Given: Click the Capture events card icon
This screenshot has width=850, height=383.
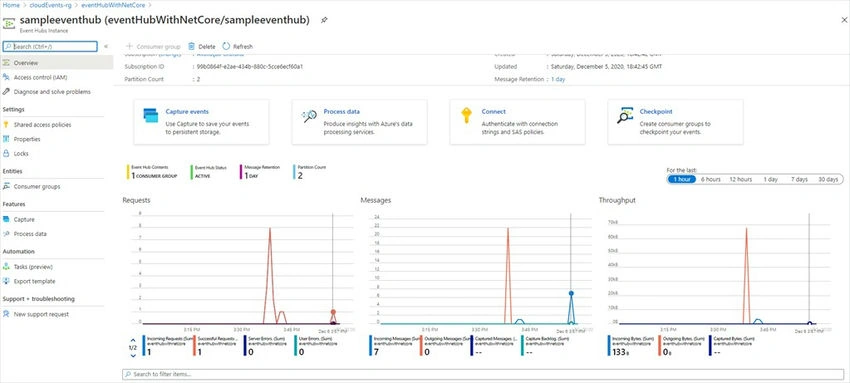Looking at the screenshot, I should tap(151, 115).
